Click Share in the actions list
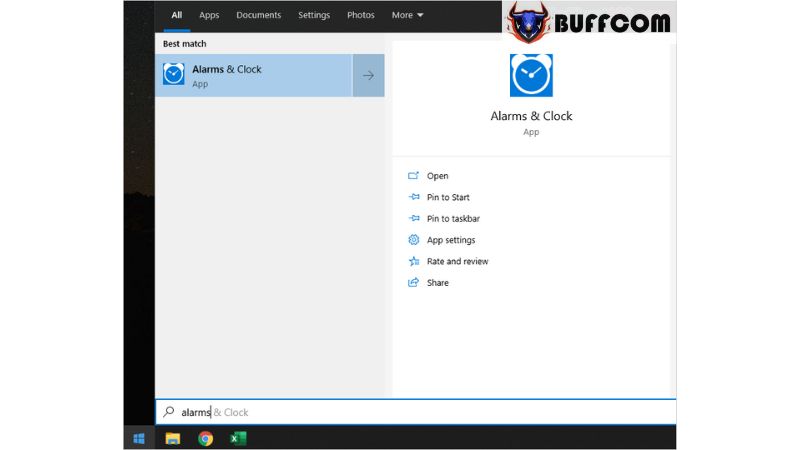Screen dimensions: 800x450 [x=437, y=283]
